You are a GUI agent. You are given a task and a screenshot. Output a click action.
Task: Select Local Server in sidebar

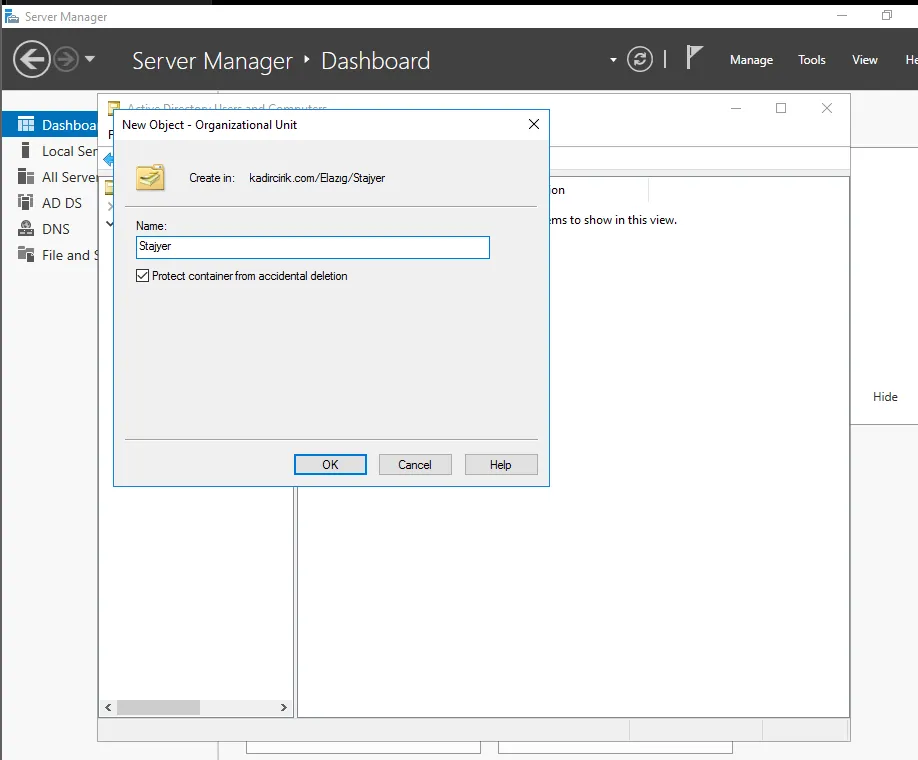[50, 151]
